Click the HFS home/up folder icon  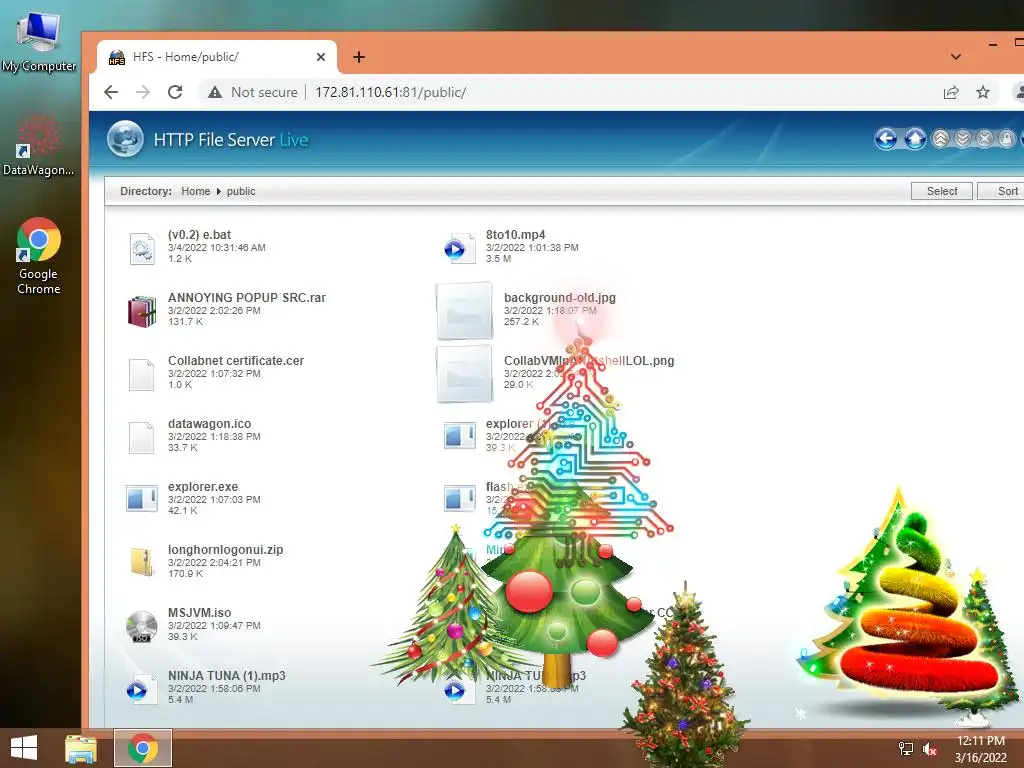pyautogui.click(x=915, y=138)
